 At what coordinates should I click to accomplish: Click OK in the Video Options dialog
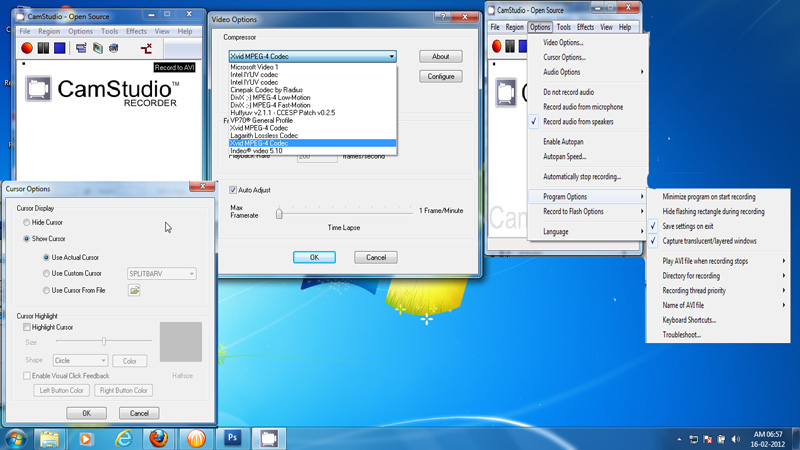click(314, 257)
